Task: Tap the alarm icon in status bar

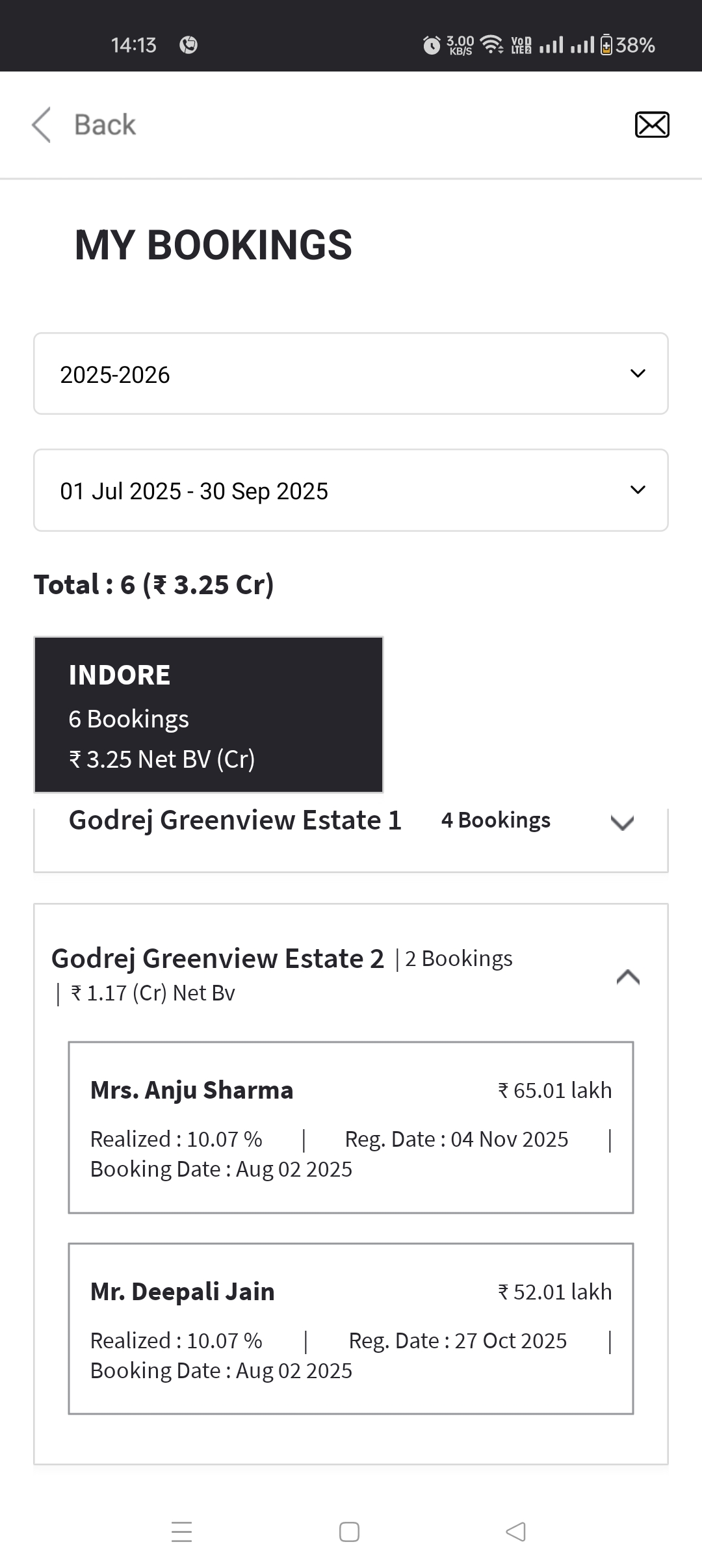Action: (x=432, y=45)
